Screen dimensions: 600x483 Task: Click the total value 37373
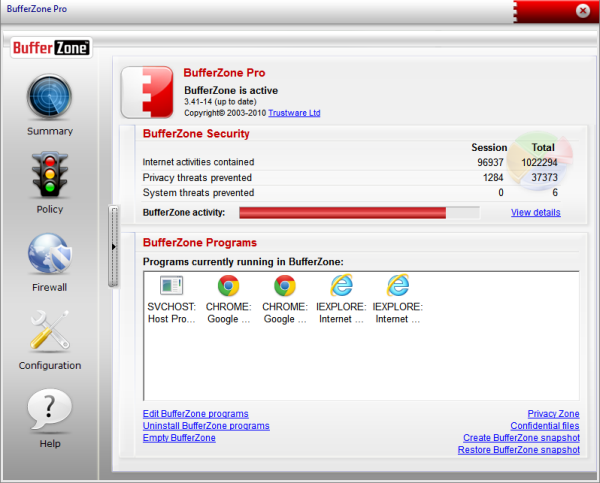[545, 177]
